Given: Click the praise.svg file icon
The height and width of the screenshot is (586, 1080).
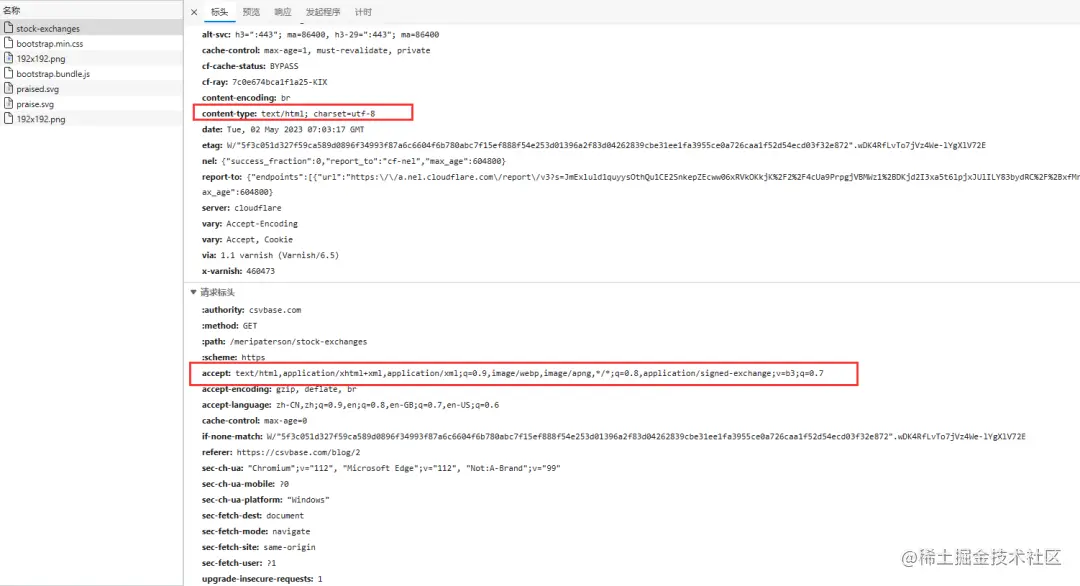Looking at the screenshot, I should (x=8, y=103).
